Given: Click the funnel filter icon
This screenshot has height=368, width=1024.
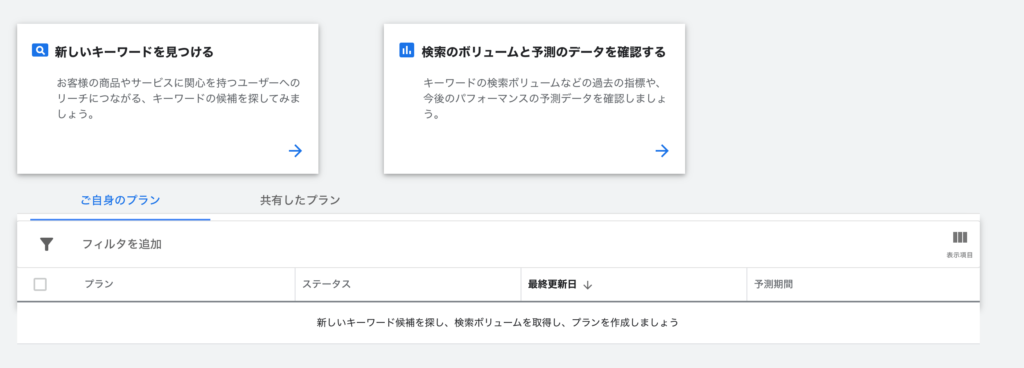Looking at the screenshot, I should 46,245.
